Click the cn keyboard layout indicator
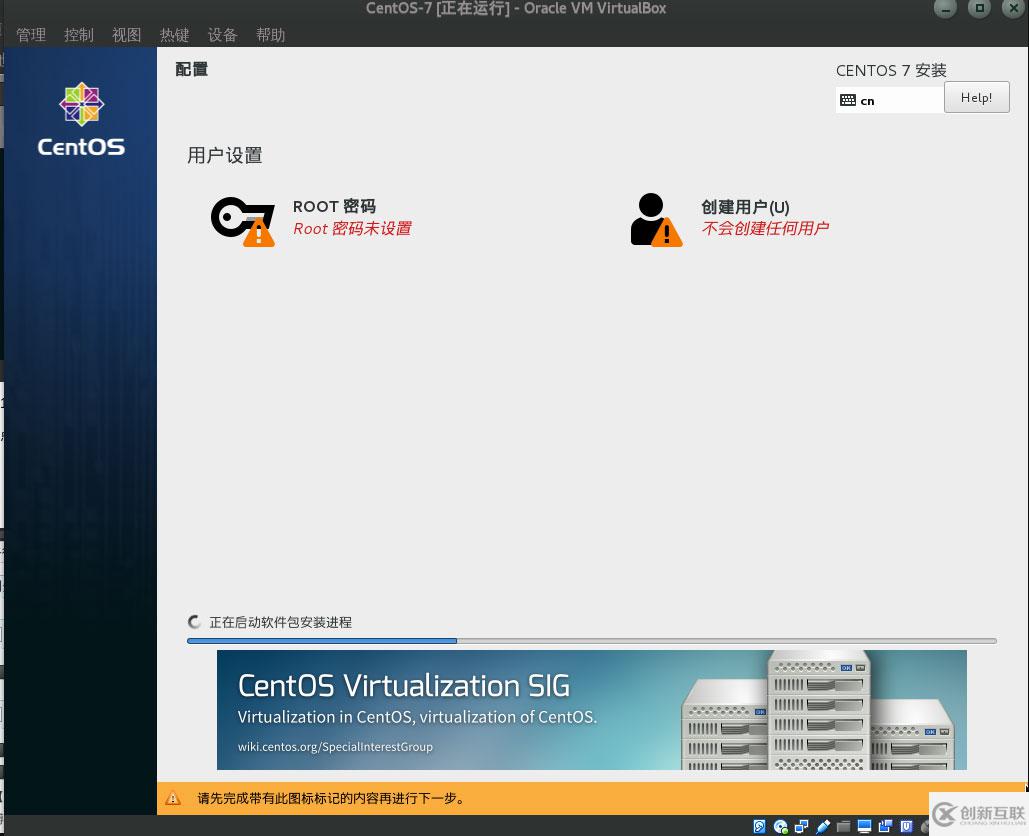This screenshot has width=1029, height=836. [890, 100]
